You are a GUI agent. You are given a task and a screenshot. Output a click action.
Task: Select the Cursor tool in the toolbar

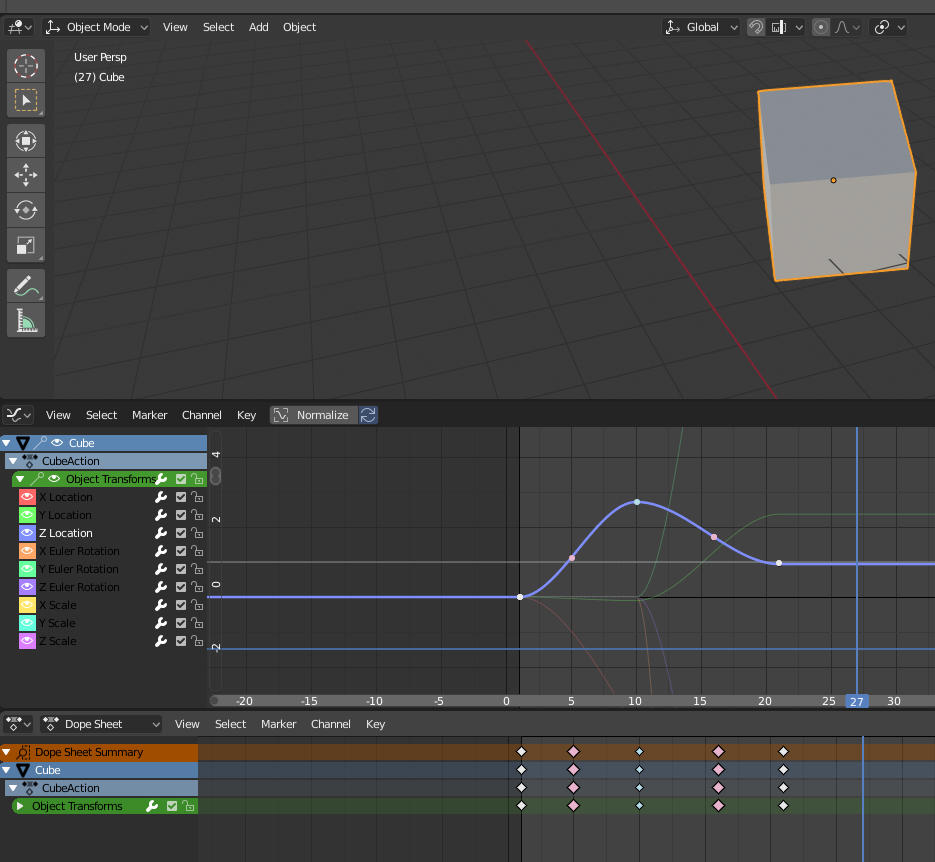(x=26, y=66)
